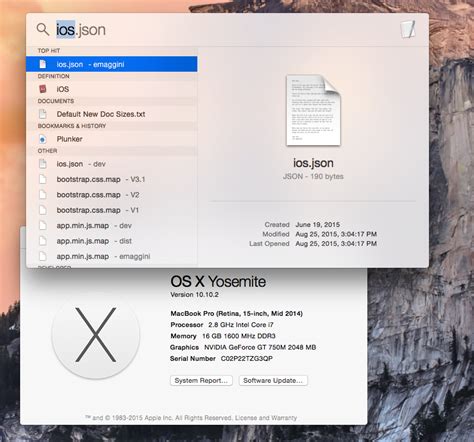Click the large ios.json document preview thumbnail

tap(313, 110)
